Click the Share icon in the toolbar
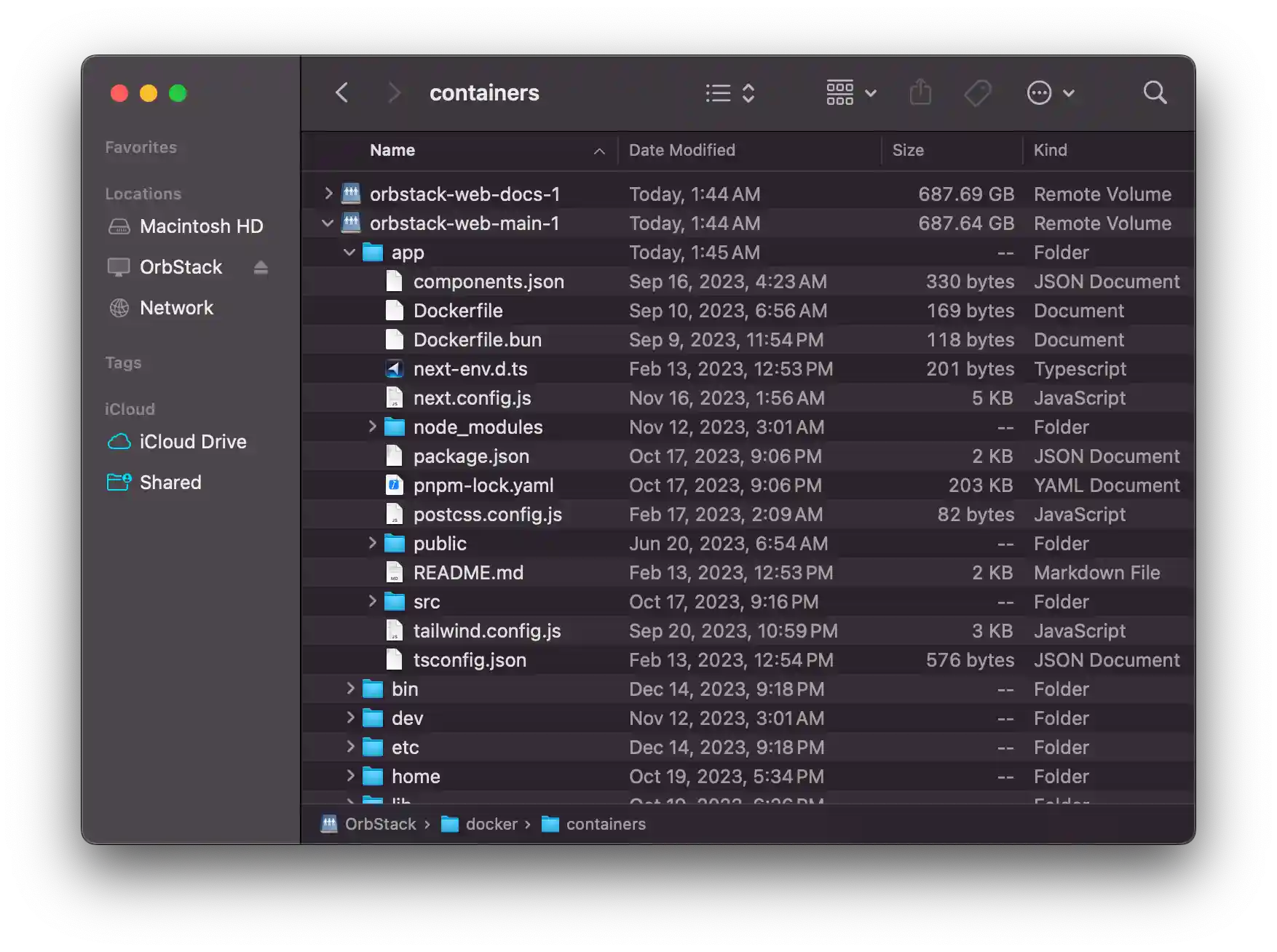The image size is (1277, 952). [x=921, y=92]
